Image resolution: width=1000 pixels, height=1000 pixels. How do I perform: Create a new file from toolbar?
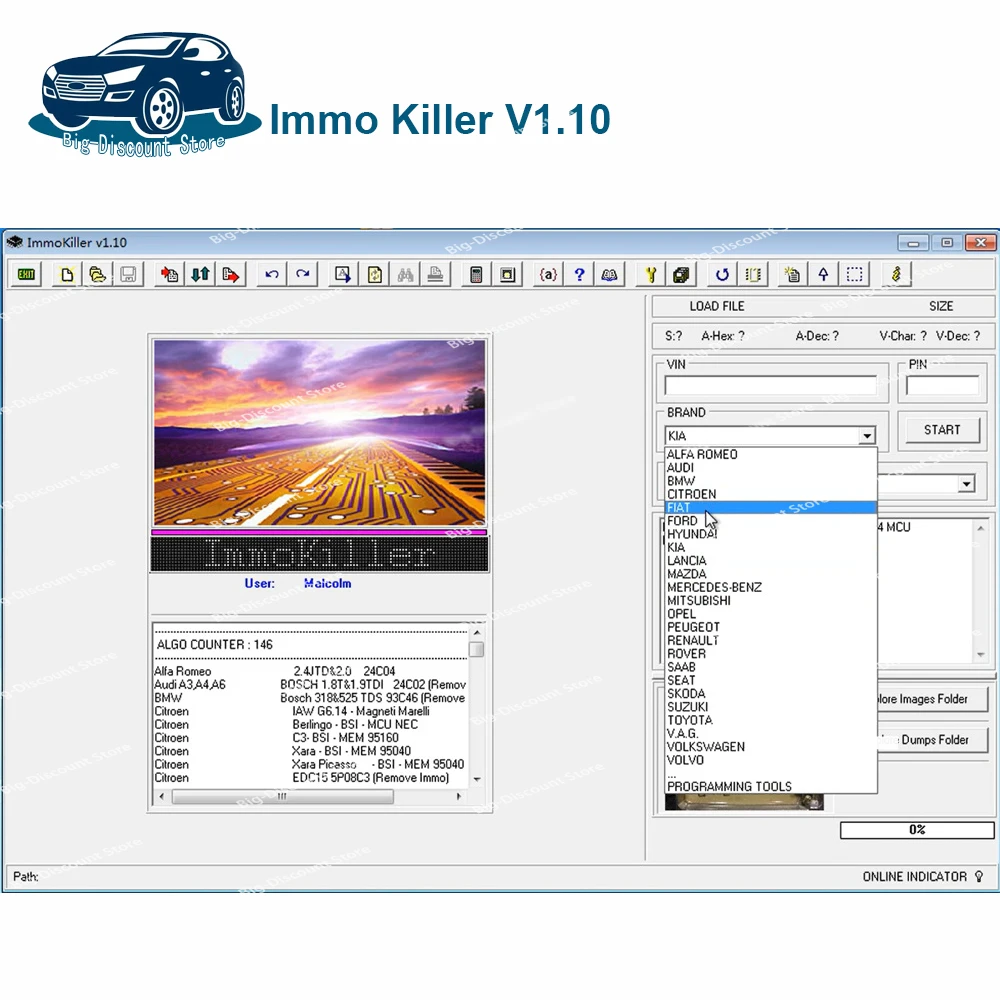(67, 275)
